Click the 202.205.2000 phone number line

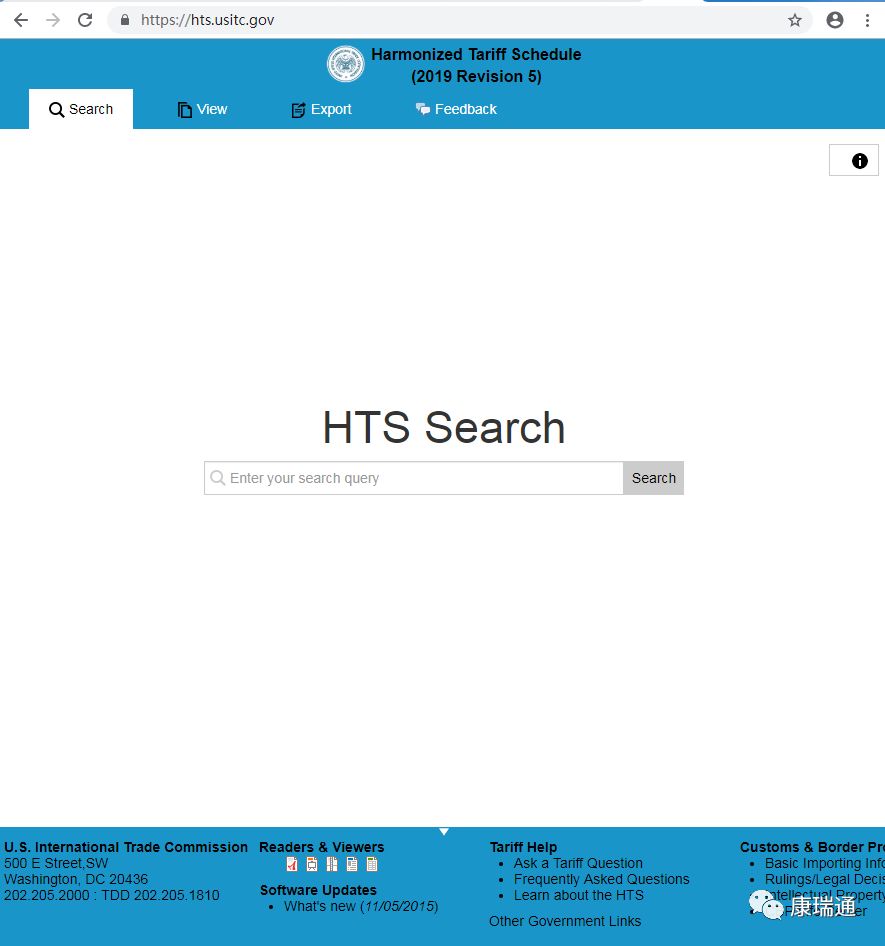click(112, 895)
